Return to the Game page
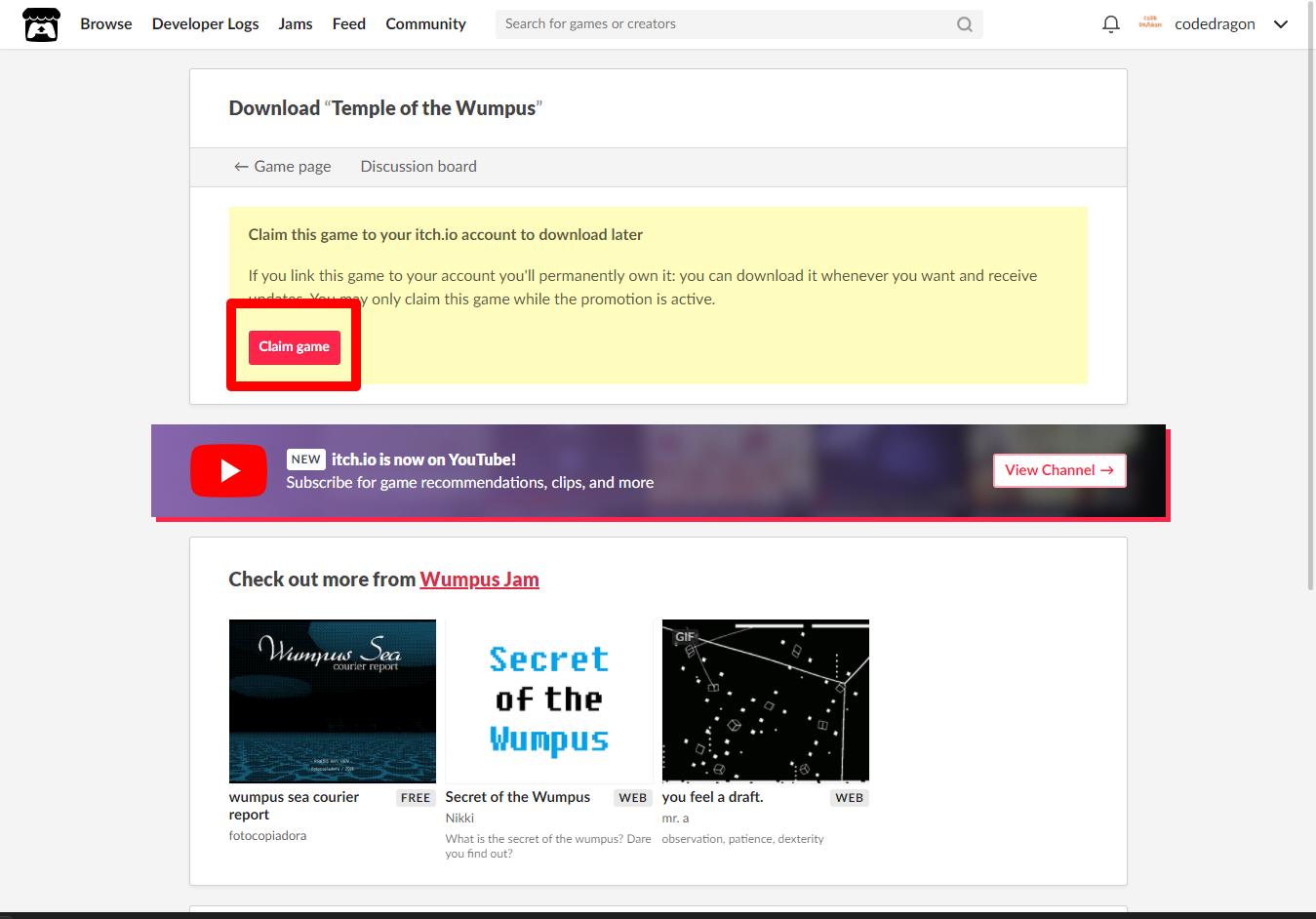The width and height of the screenshot is (1316, 919). pos(282,167)
